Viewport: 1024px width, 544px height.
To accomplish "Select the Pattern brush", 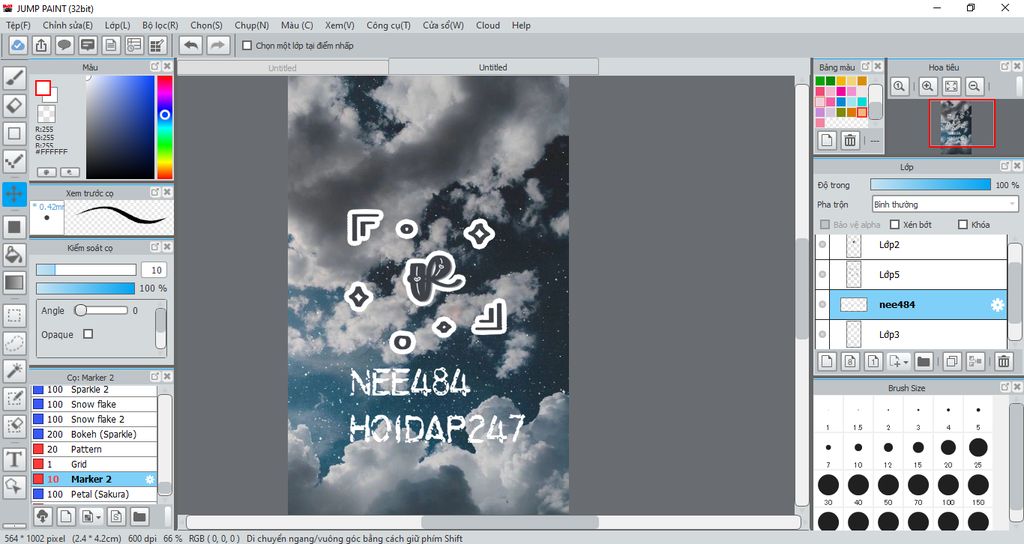I will point(95,449).
